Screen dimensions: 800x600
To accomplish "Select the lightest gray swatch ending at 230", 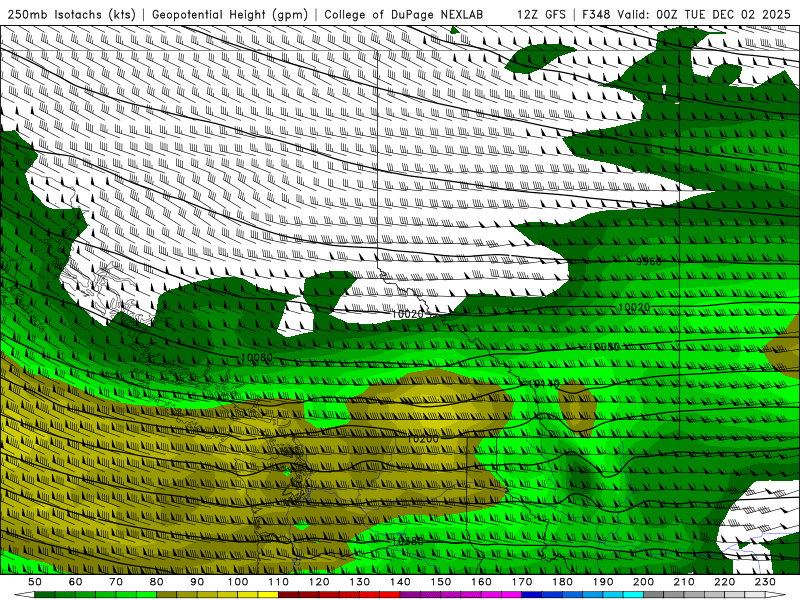I will click(756, 595).
